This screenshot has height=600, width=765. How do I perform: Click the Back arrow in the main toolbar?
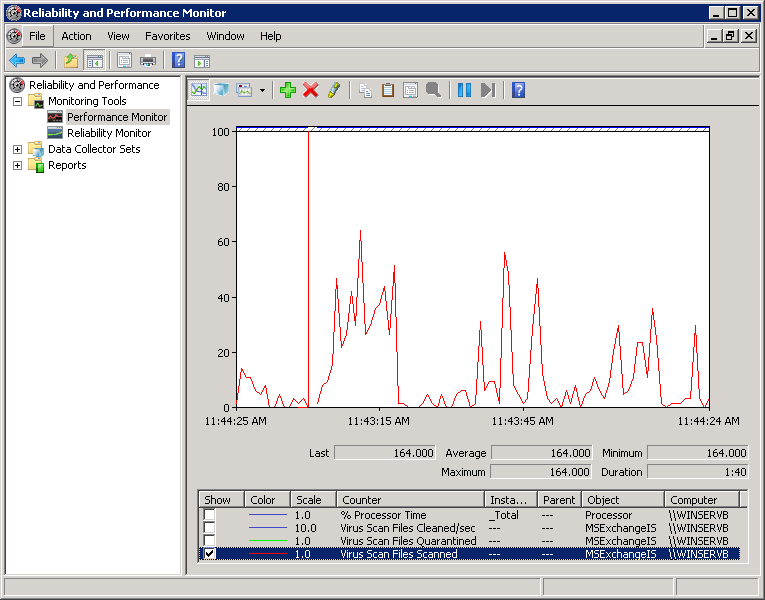pyautogui.click(x=17, y=61)
